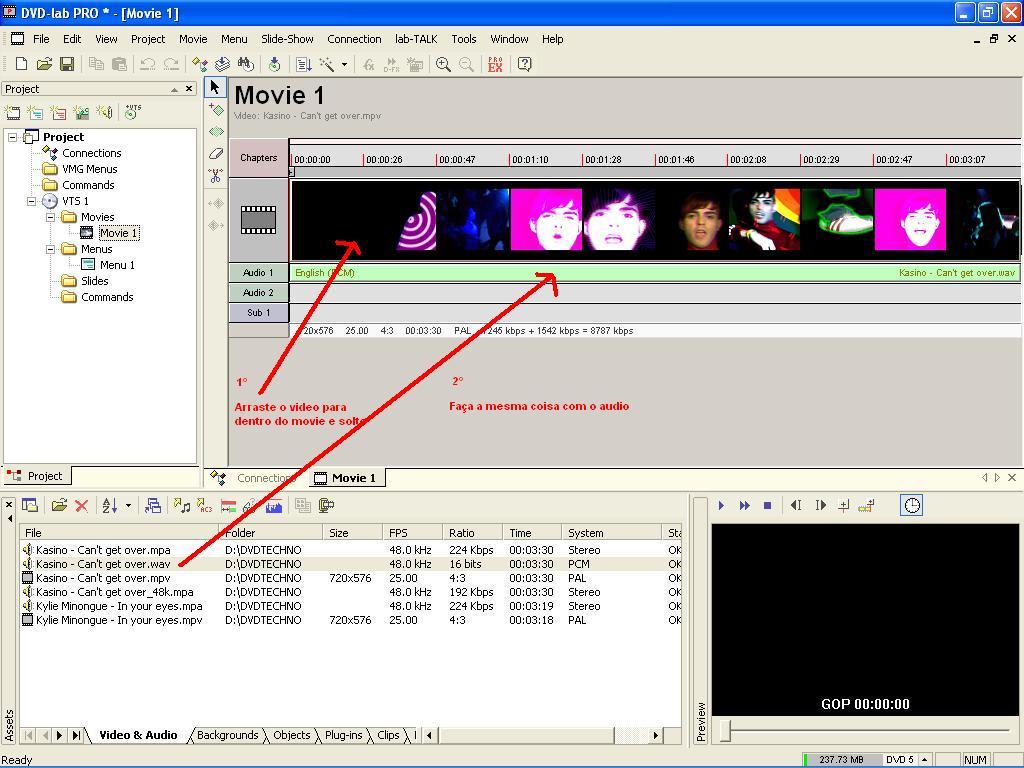Open the sort options dropdown arrow in Assets
1024x768 pixels.
pyautogui.click(x=128, y=505)
